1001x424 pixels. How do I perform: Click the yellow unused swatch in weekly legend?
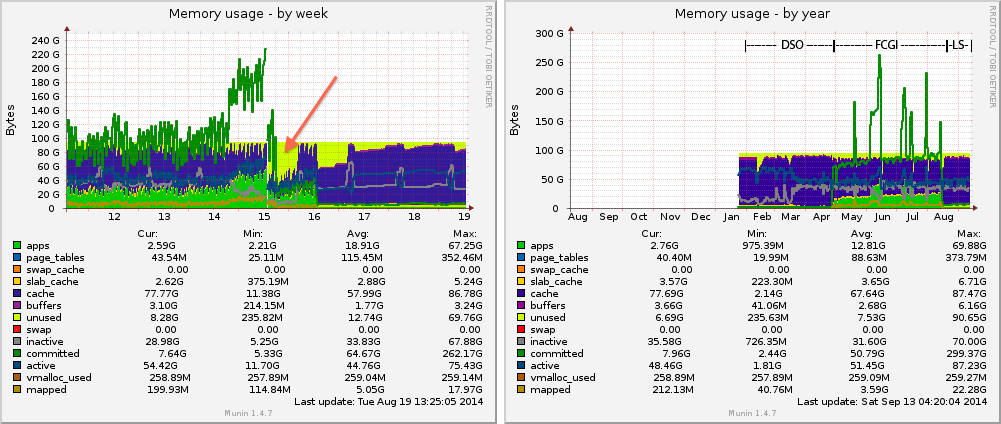(x=17, y=317)
